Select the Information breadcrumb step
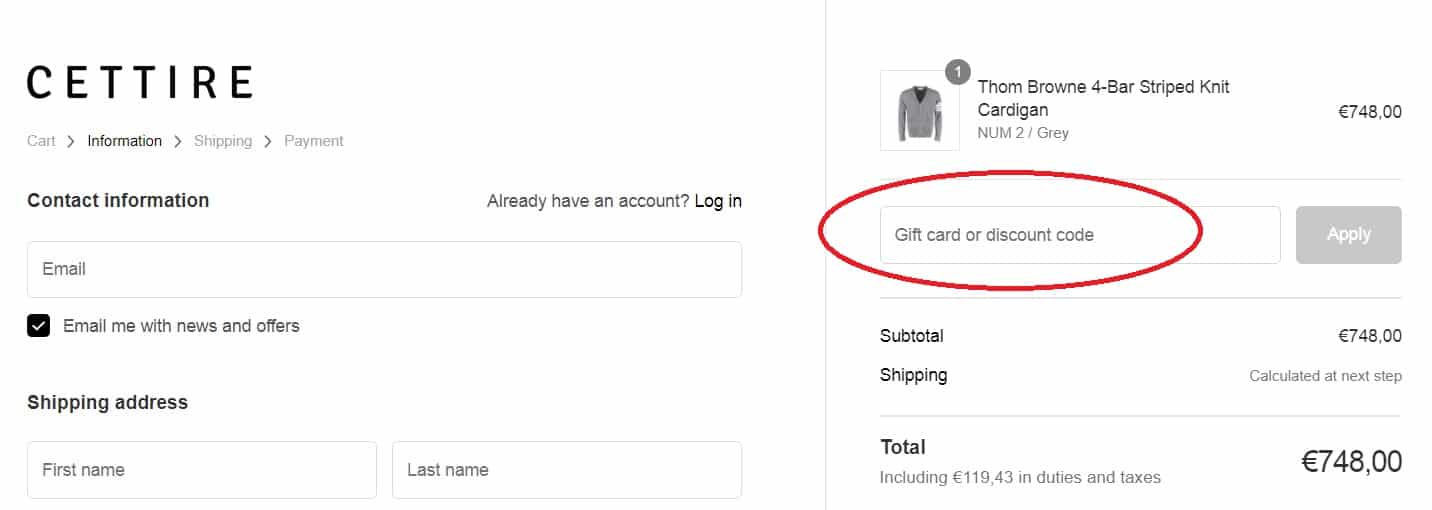 [x=124, y=141]
